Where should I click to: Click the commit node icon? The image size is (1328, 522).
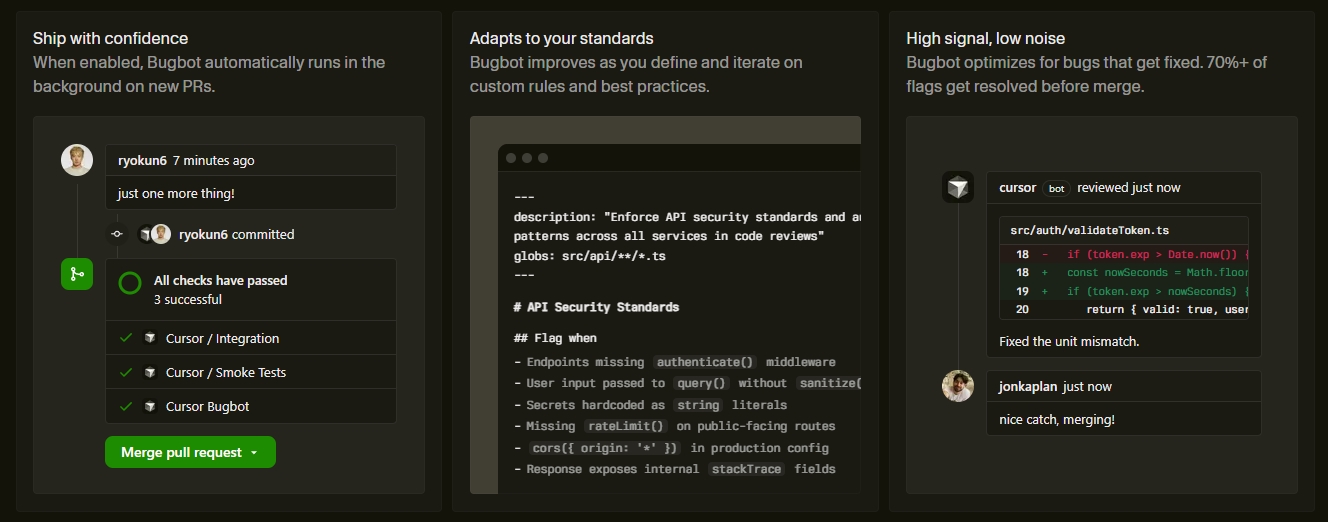(x=117, y=234)
